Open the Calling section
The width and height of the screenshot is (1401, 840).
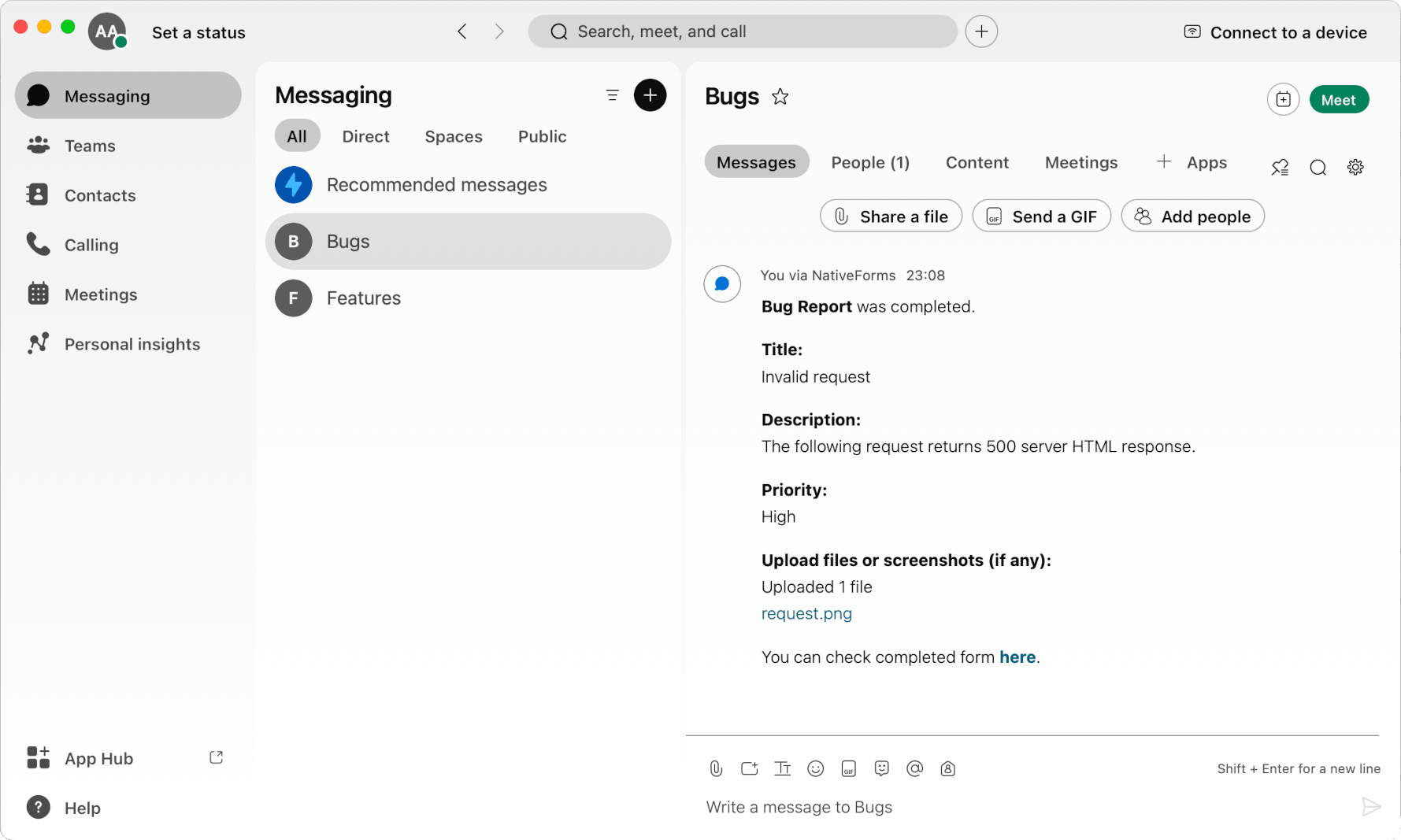[x=72, y=245]
